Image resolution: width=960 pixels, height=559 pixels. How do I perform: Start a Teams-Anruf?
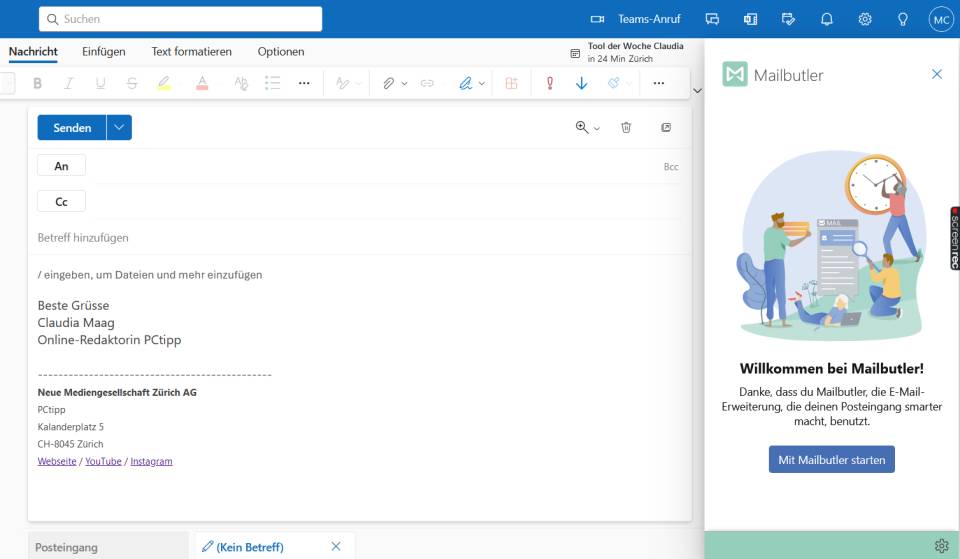coord(636,19)
